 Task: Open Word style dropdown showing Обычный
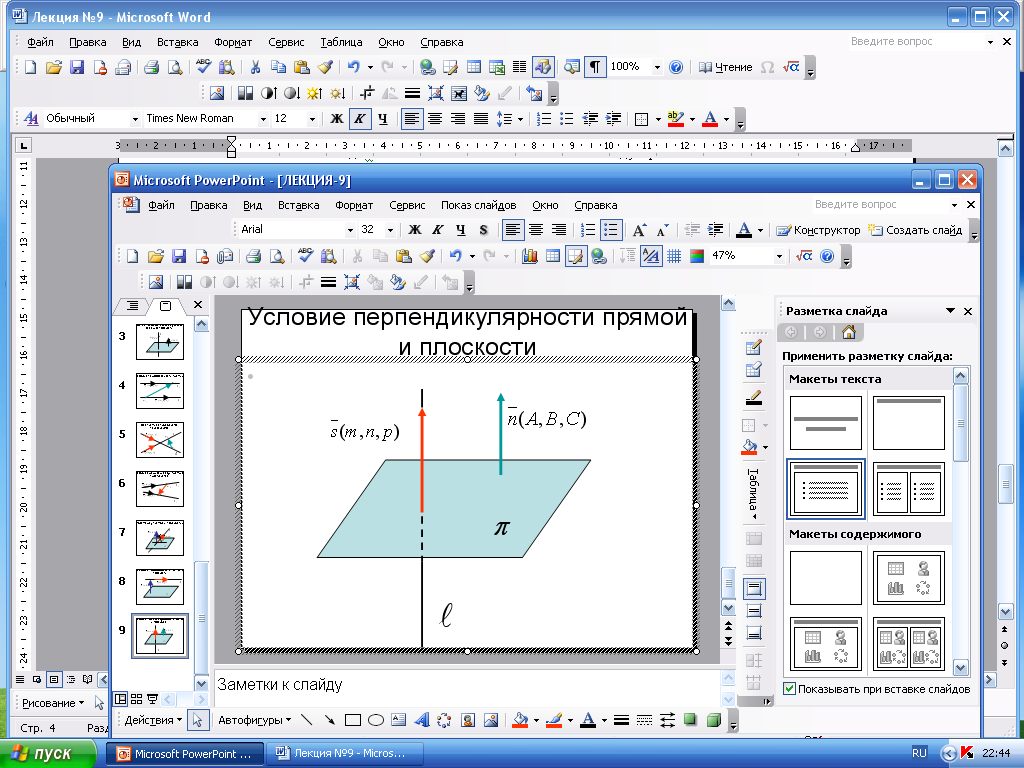[x=135, y=119]
